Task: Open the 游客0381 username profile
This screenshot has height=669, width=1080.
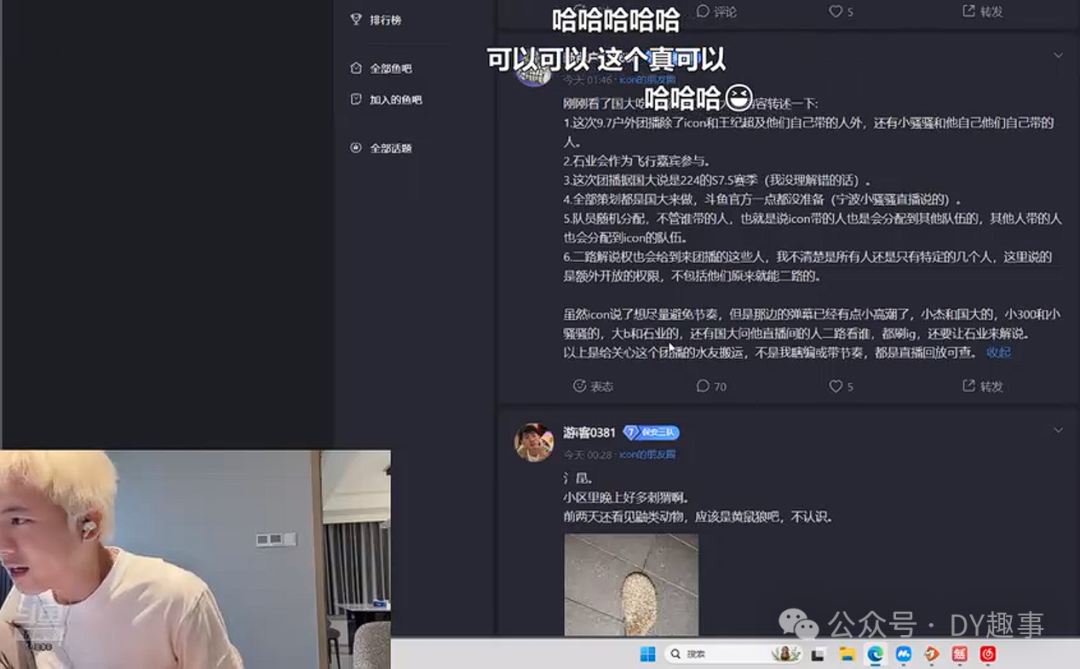Action: pyautogui.click(x=589, y=433)
